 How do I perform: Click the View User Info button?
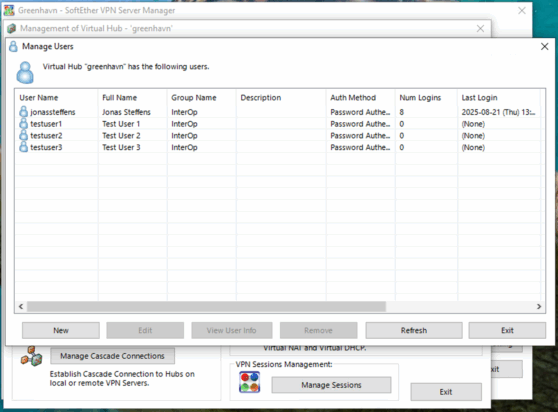click(232, 330)
